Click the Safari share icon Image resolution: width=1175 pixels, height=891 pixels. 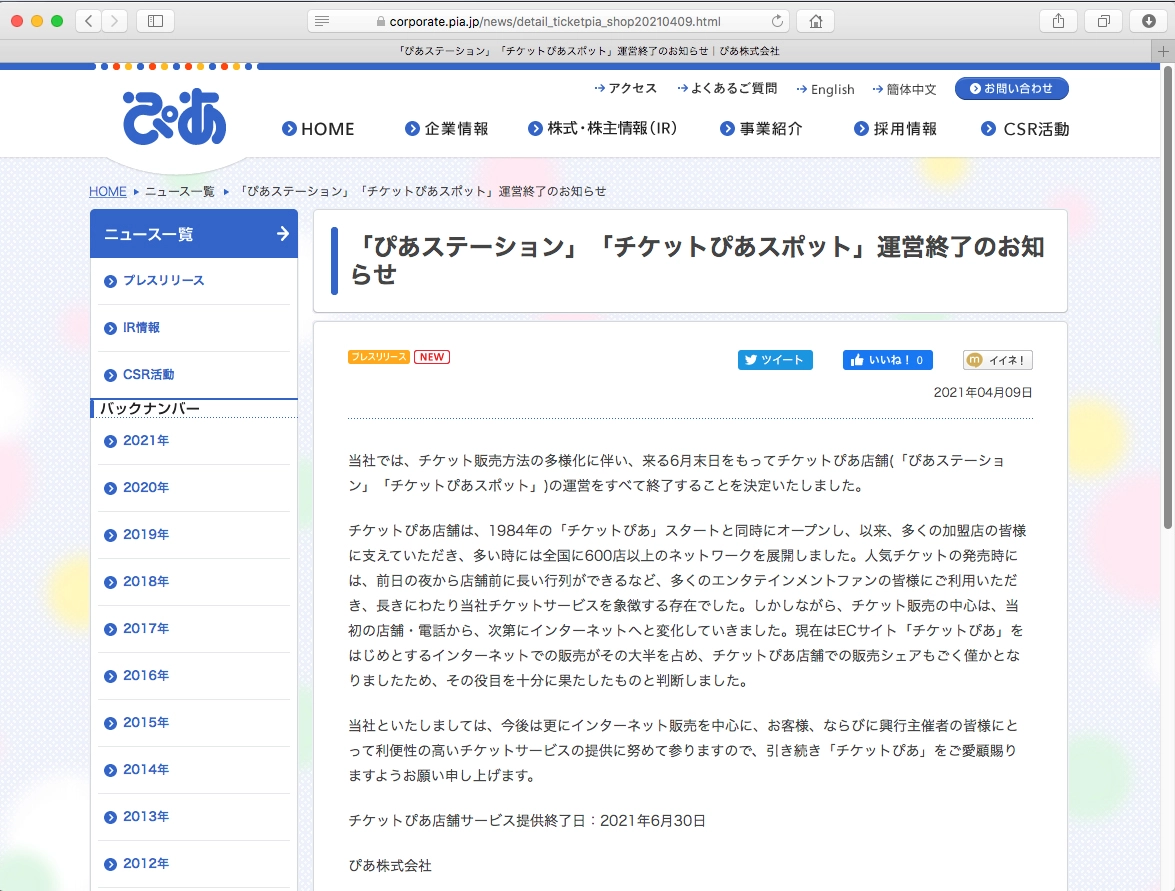point(1058,21)
